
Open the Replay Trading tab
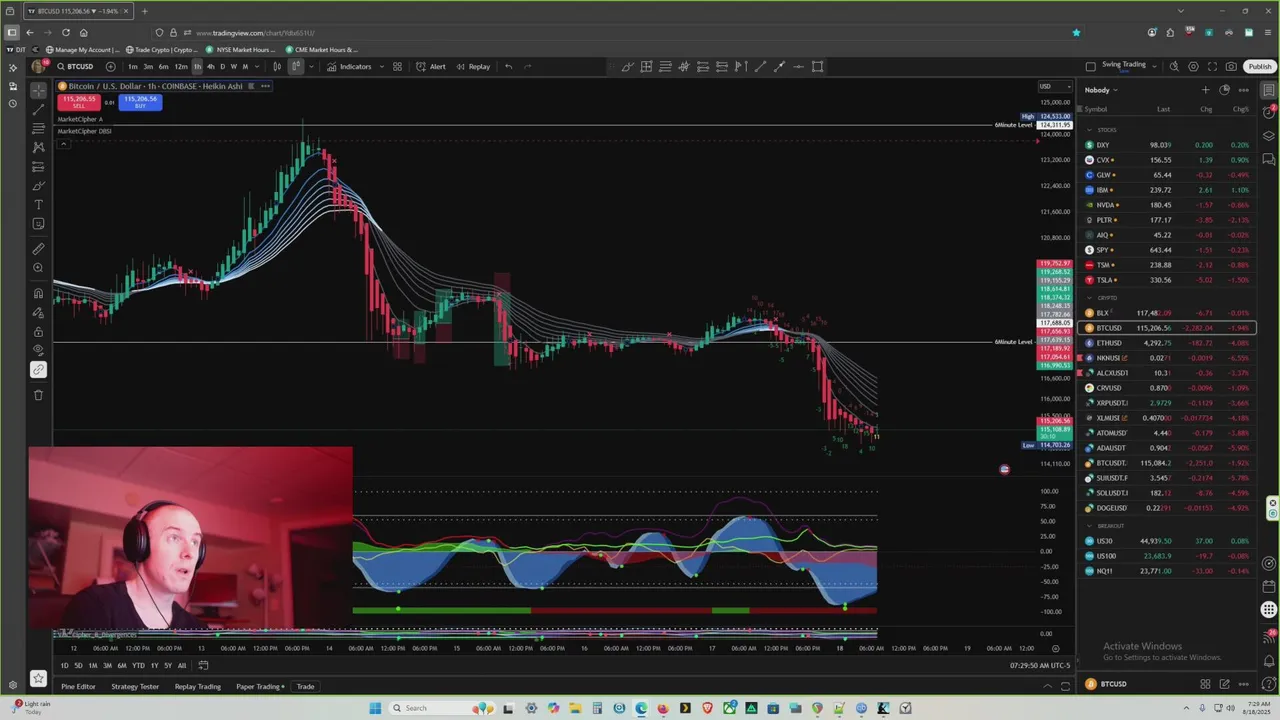click(198, 687)
